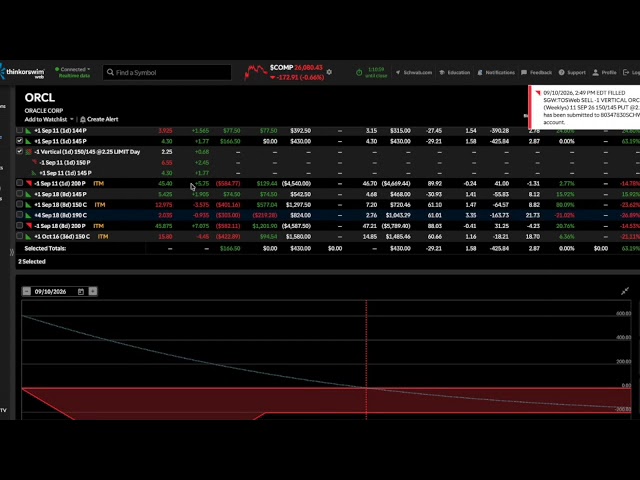Click the ITM tag on -1 Sep 11 200 P
This screenshot has height=480, width=640.
pyautogui.click(x=98, y=184)
